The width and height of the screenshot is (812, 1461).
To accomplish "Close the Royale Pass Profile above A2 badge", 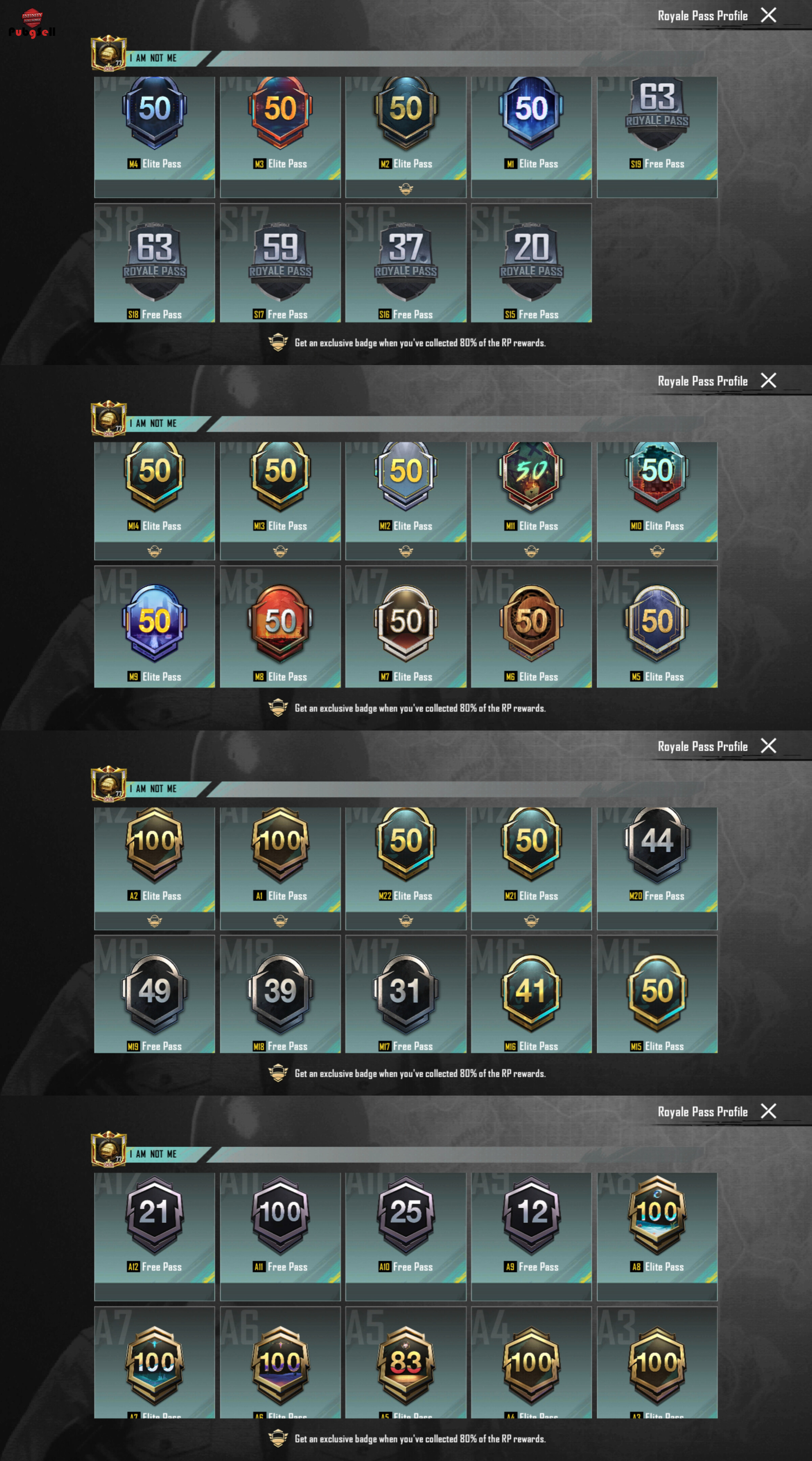I will coord(768,746).
